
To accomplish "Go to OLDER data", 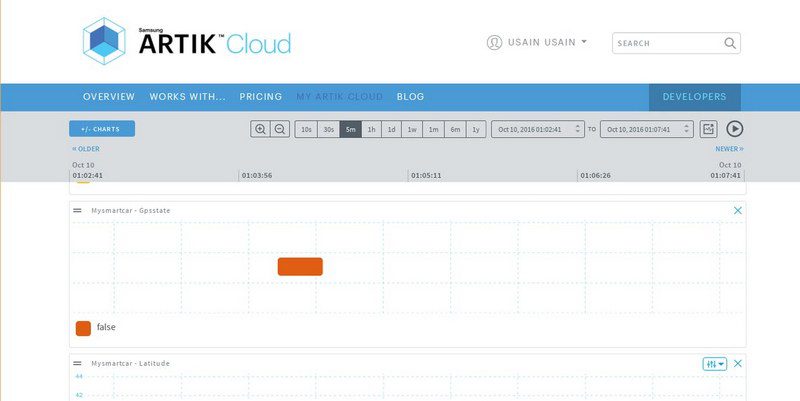I will pos(86,149).
